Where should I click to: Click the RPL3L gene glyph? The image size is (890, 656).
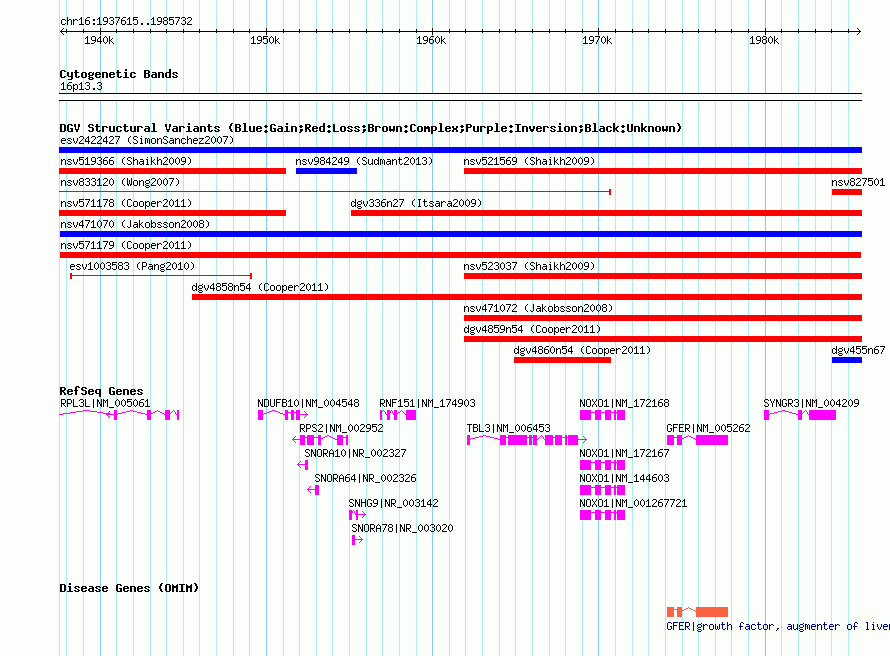click(x=119, y=415)
